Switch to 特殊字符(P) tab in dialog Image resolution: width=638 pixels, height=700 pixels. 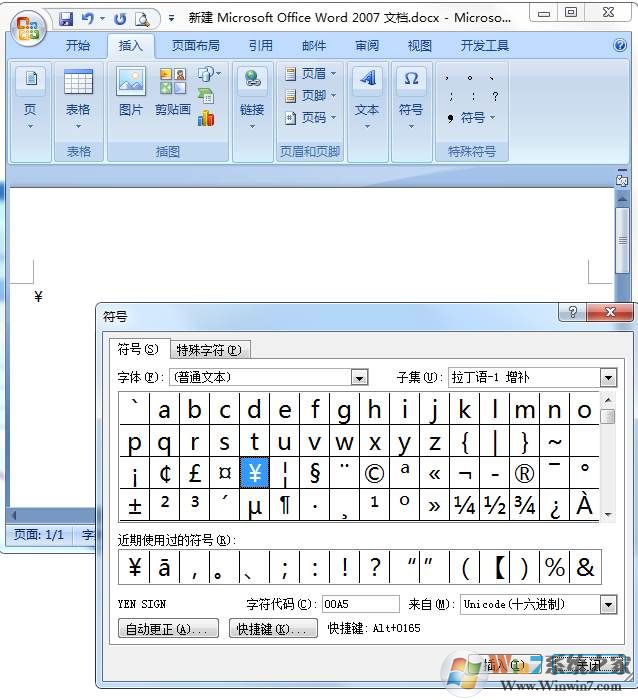click(210, 350)
